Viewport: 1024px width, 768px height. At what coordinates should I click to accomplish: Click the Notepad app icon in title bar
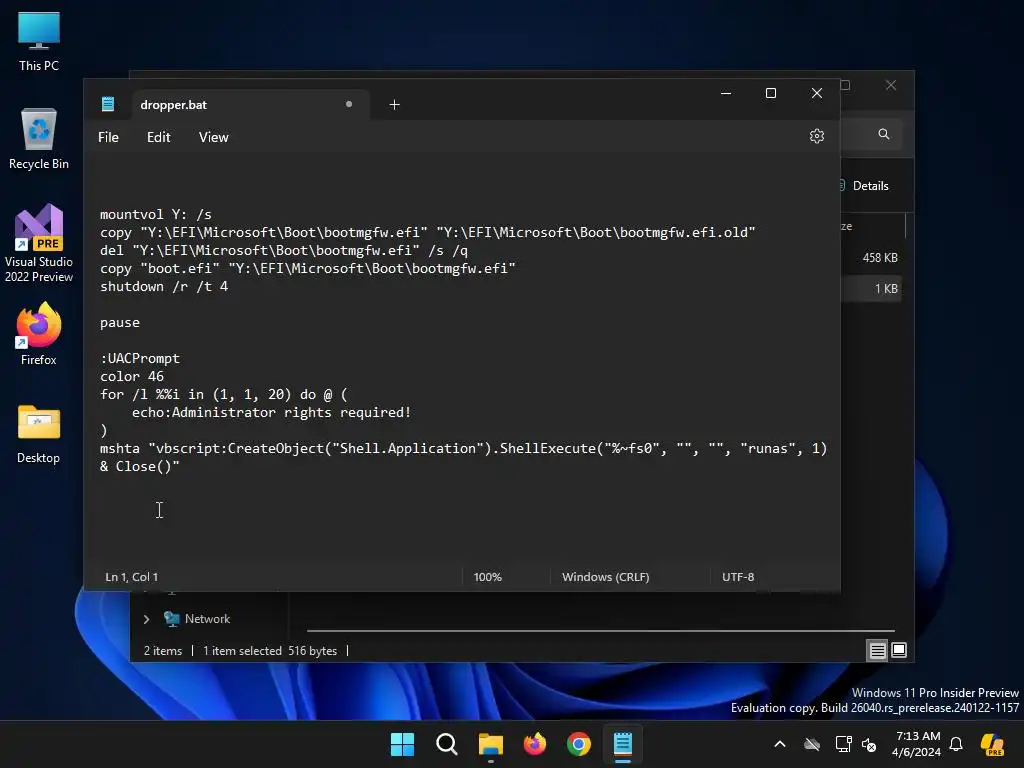pyautogui.click(x=108, y=104)
